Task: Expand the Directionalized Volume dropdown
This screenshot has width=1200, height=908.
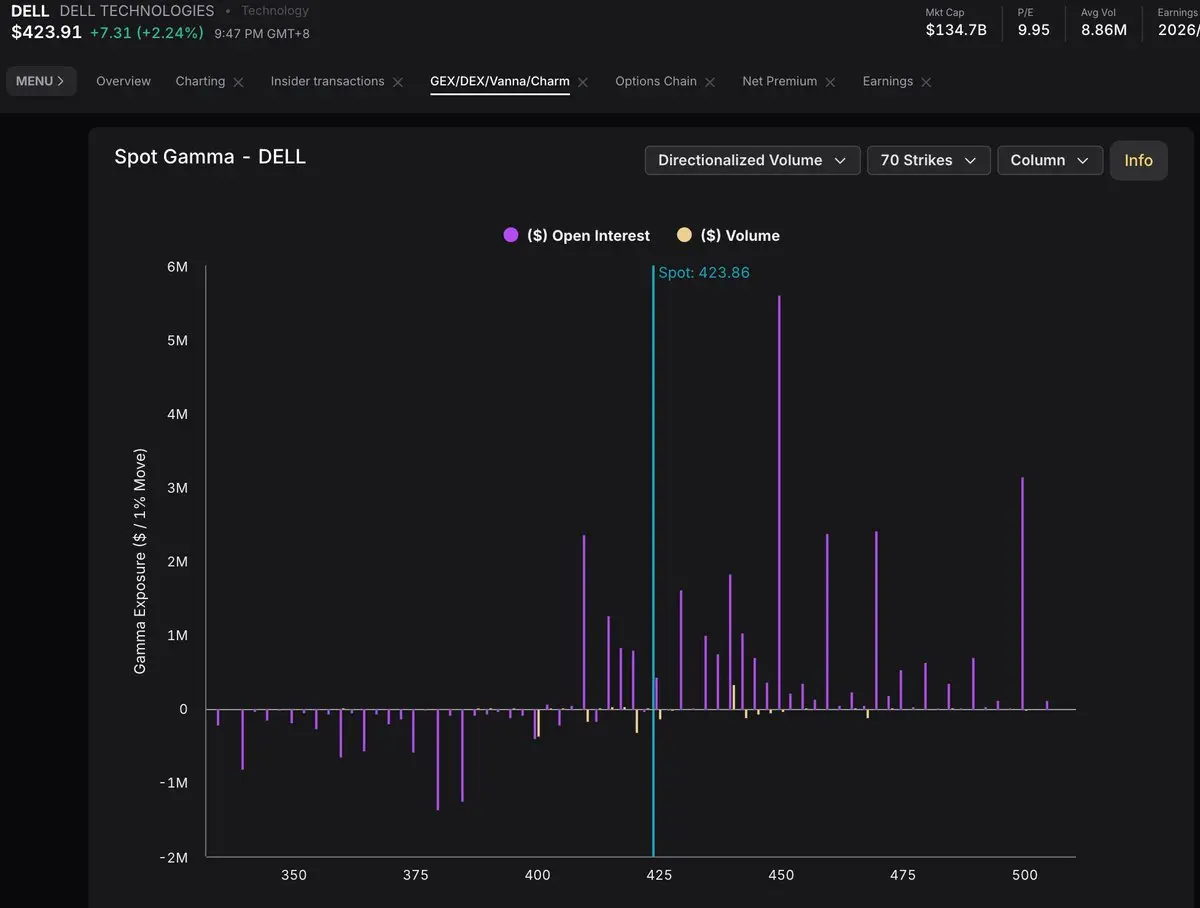Action: tap(753, 160)
